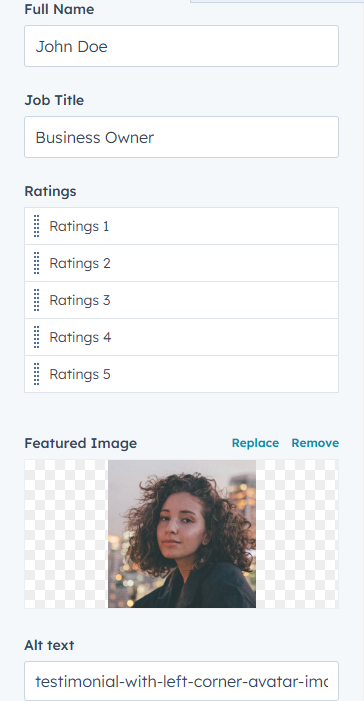Select the Ratings 3 item text
This screenshot has width=364, height=701.
(80, 300)
